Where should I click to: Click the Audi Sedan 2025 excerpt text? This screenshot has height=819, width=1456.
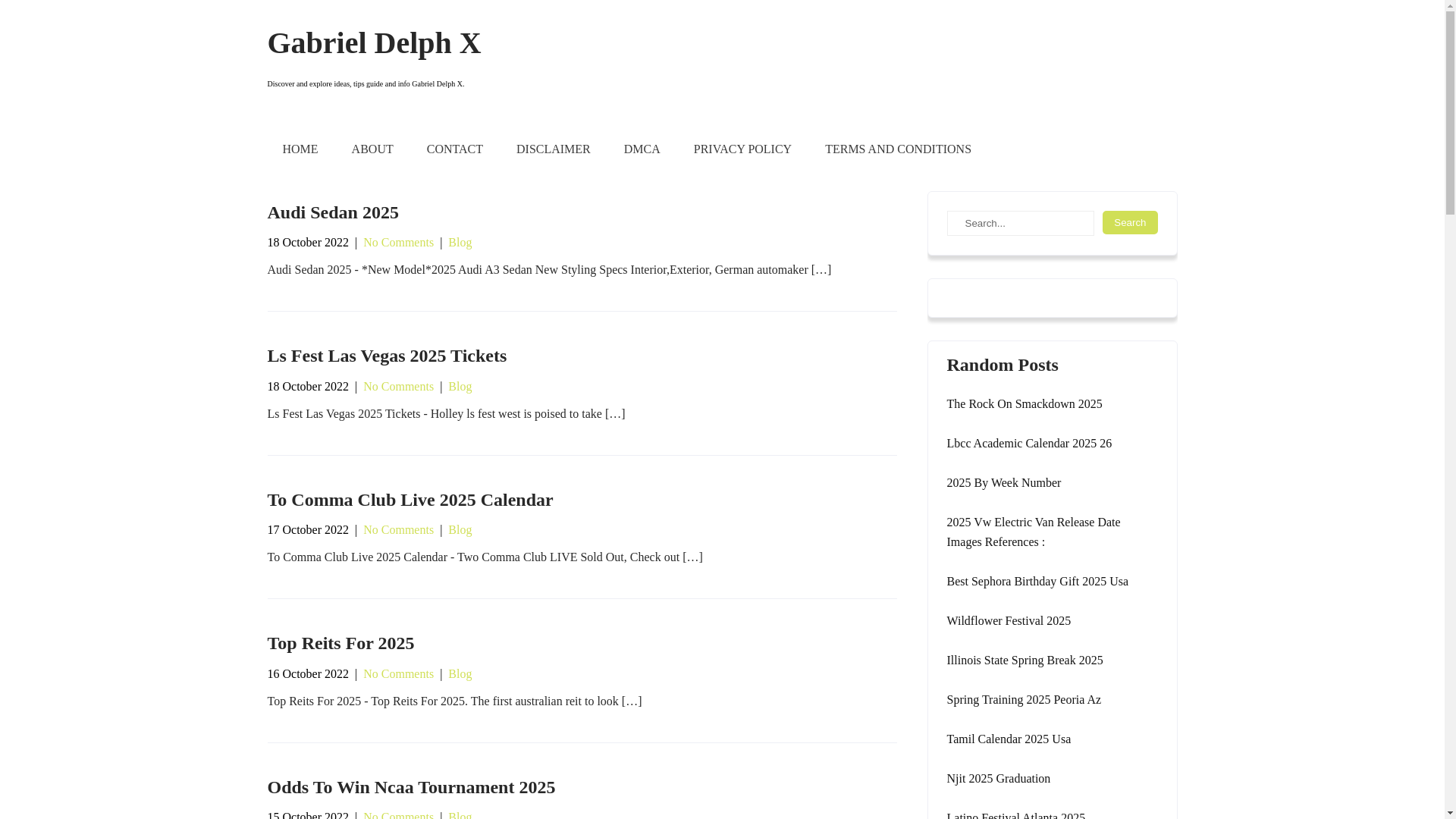pos(549,270)
